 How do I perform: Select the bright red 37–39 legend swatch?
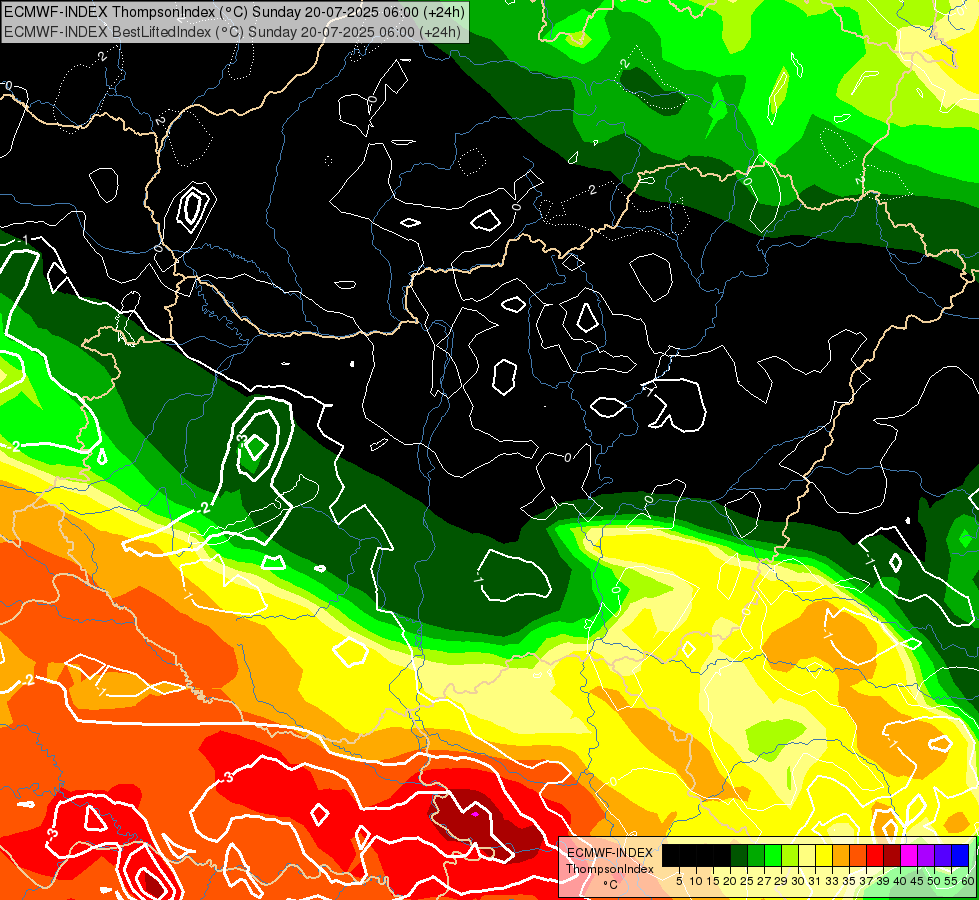point(875,855)
